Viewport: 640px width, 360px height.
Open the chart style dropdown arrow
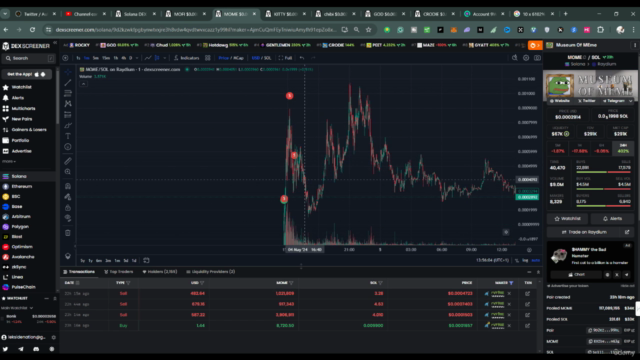pyautogui.click(x=164, y=58)
